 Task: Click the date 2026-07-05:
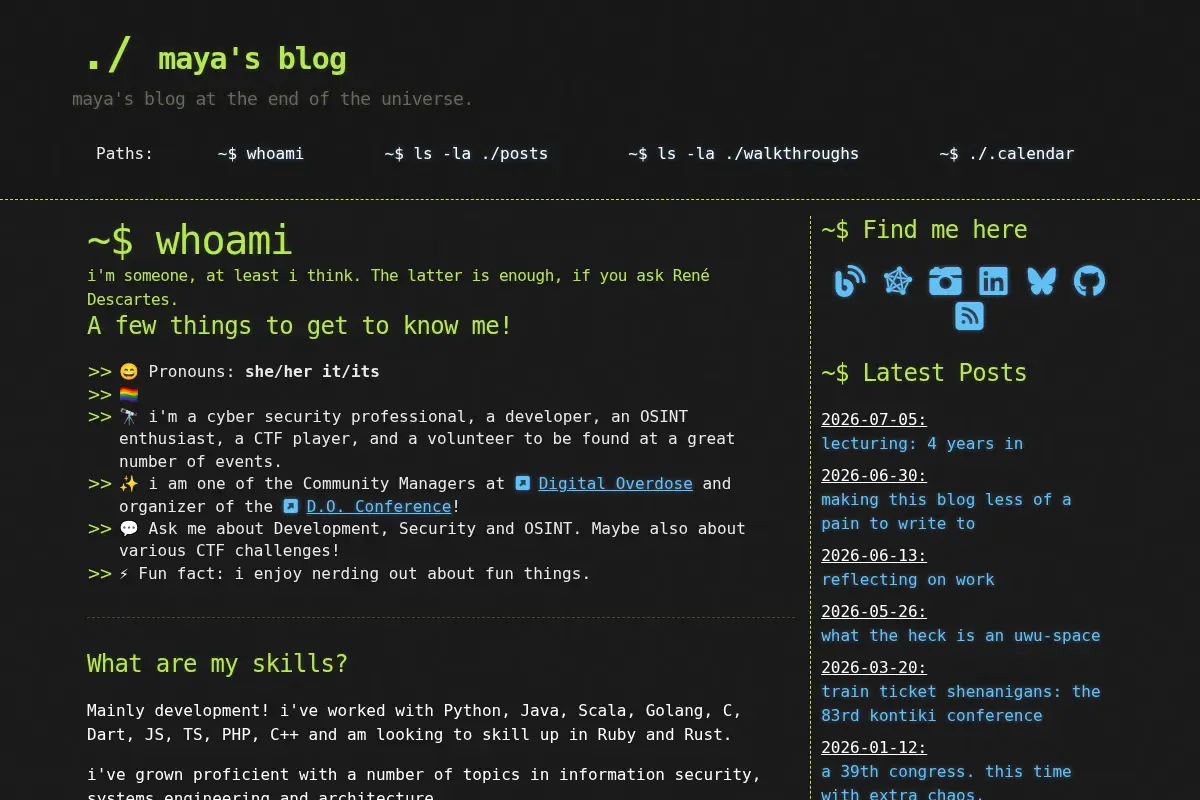(874, 419)
